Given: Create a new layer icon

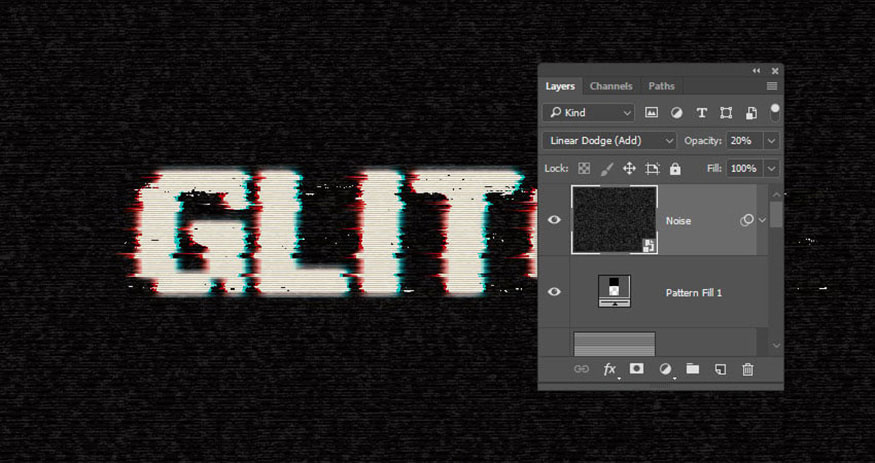Looking at the screenshot, I should click(720, 369).
